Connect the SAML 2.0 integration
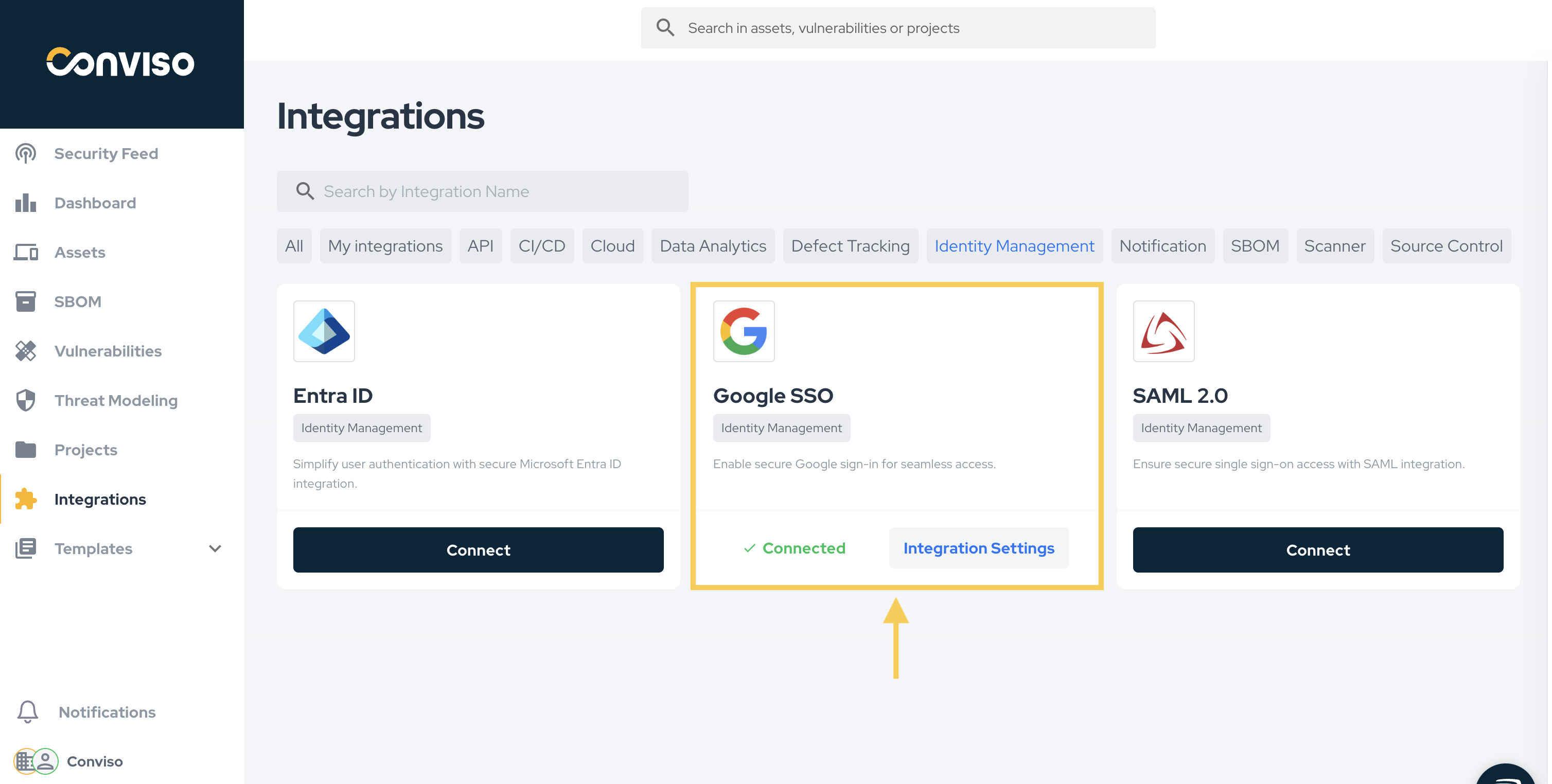 tap(1318, 550)
